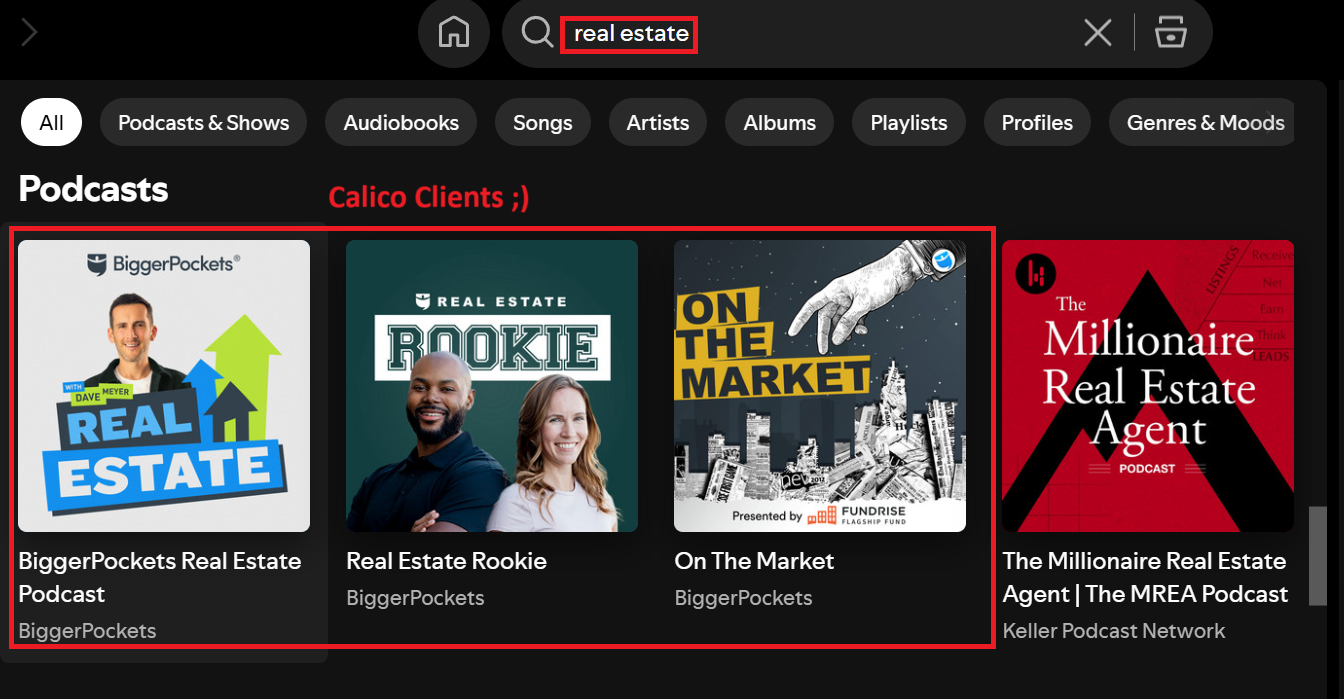Open the Real Estate Rookie cover art
The width and height of the screenshot is (1344, 699).
pyautogui.click(x=492, y=386)
